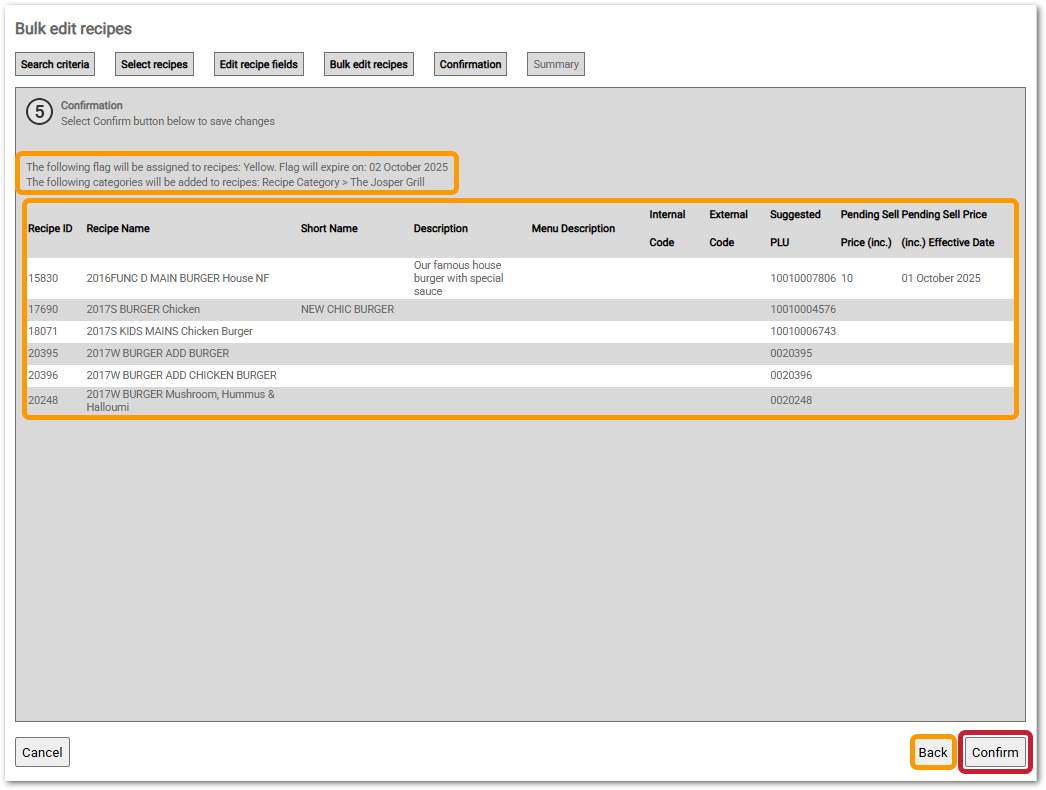Select the 2017S BURGER Chicken row
Viewport: 1046px width, 790px height.
(143, 309)
